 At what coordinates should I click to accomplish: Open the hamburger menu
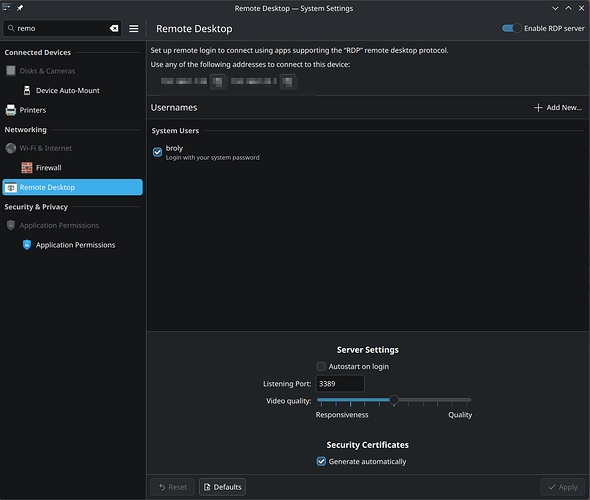click(134, 29)
